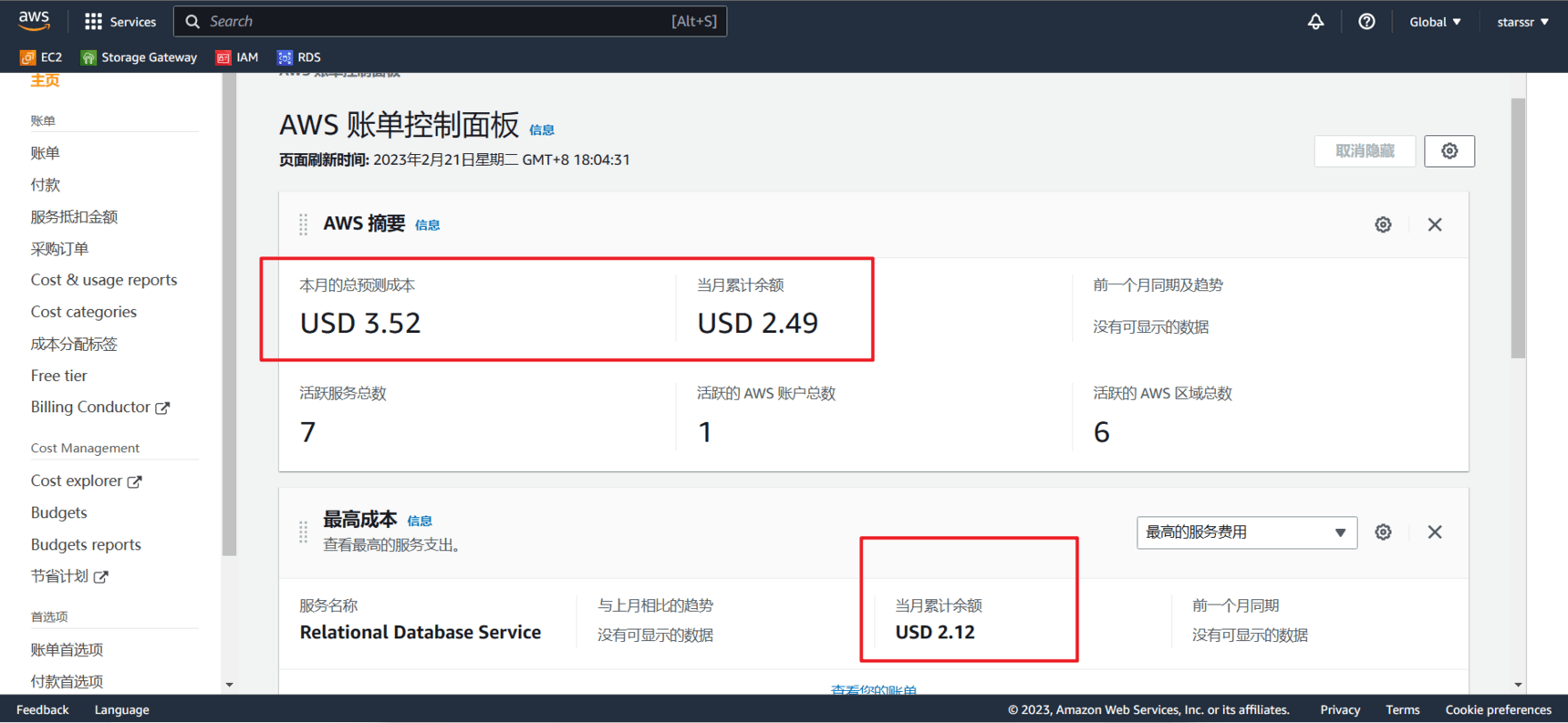Screen dimensions: 1568x723
Task: Click active services count 7
Action: point(308,432)
